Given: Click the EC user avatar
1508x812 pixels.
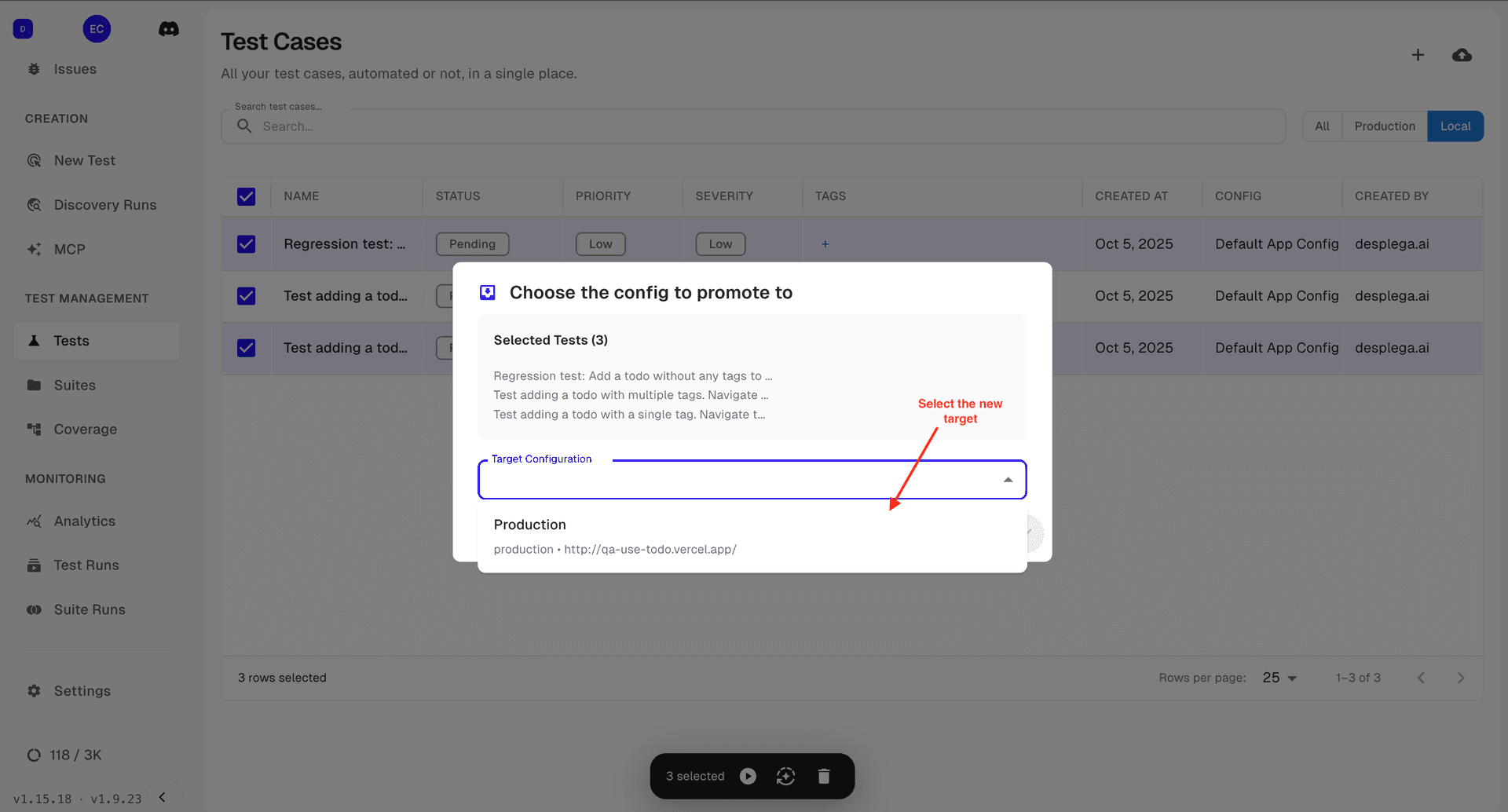Looking at the screenshot, I should tap(97, 29).
